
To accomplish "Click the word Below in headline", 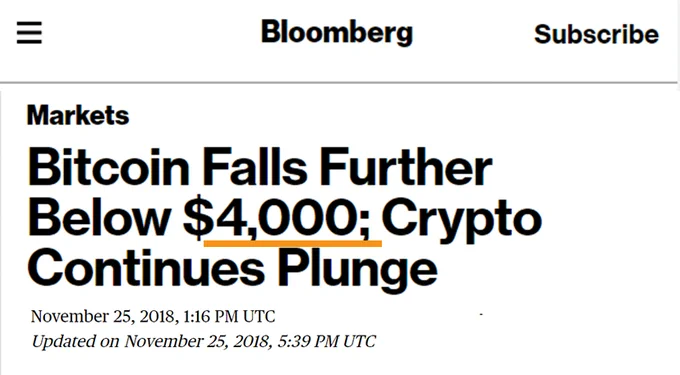I will 99,218.
